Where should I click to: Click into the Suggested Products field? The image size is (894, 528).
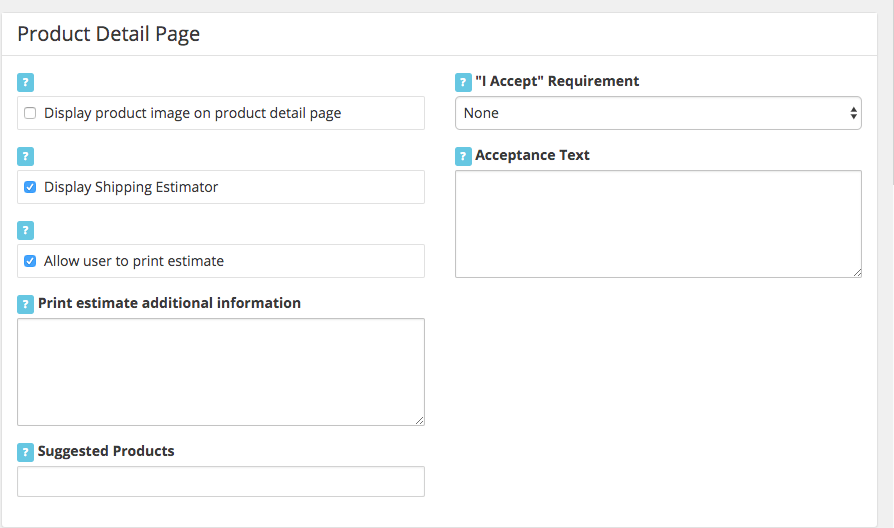point(221,481)
